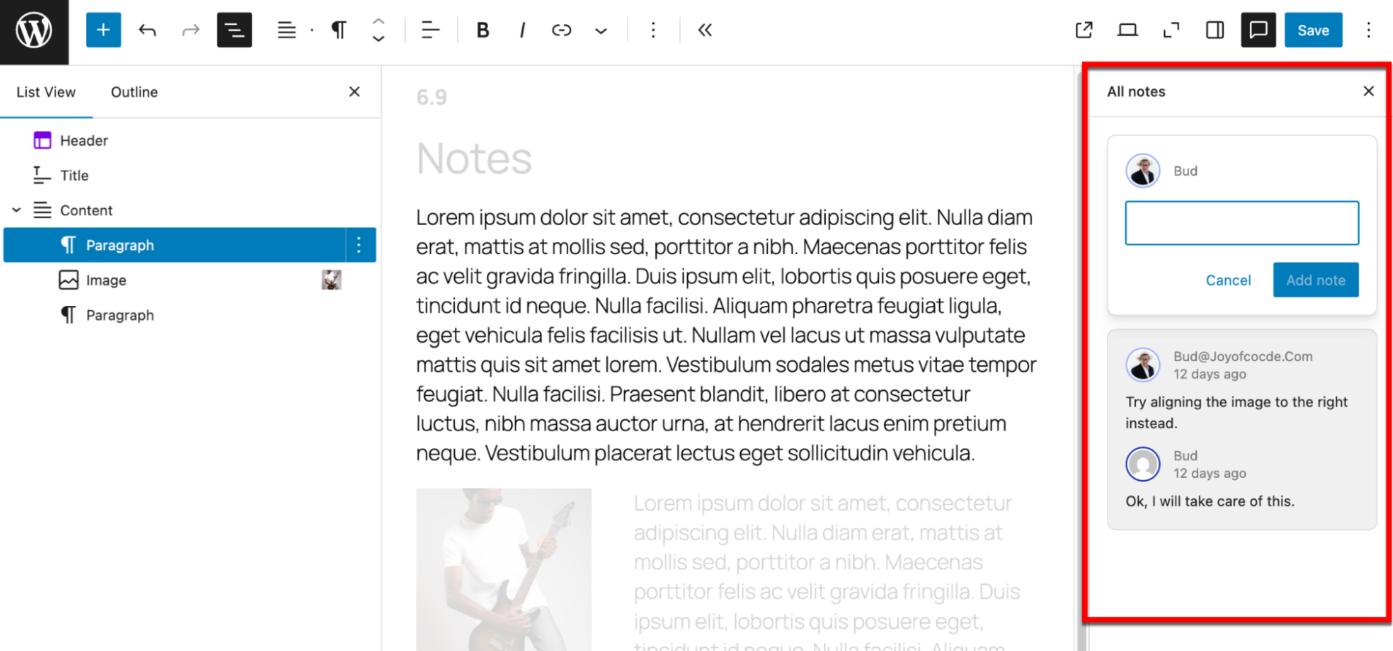
Task: Open the block inserter plus button
Action: [x=103, y=30]
